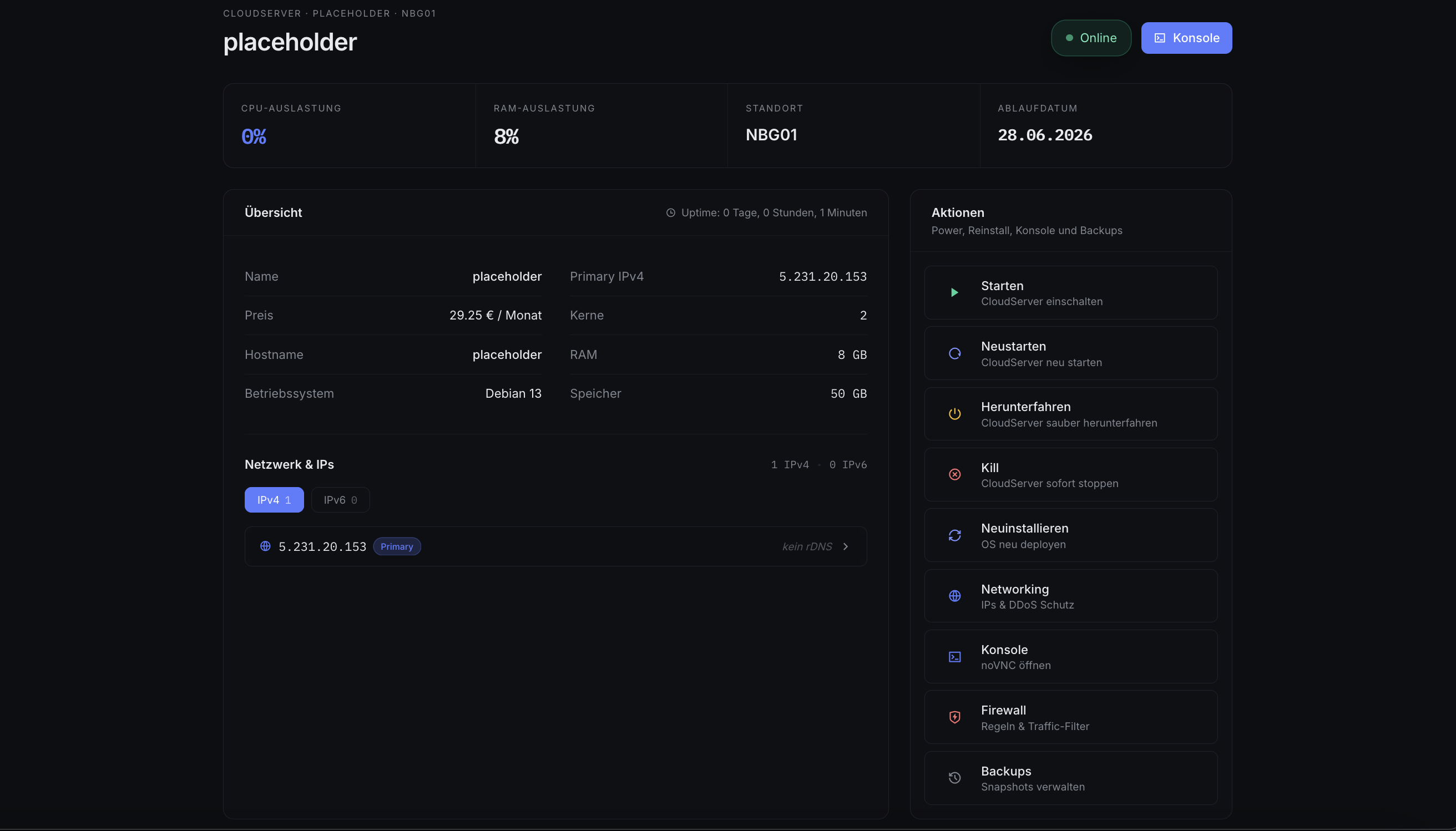This screenshot has width=1456, height=831.
Task: Click the page title placeholder
Action: tap(290, 42)
